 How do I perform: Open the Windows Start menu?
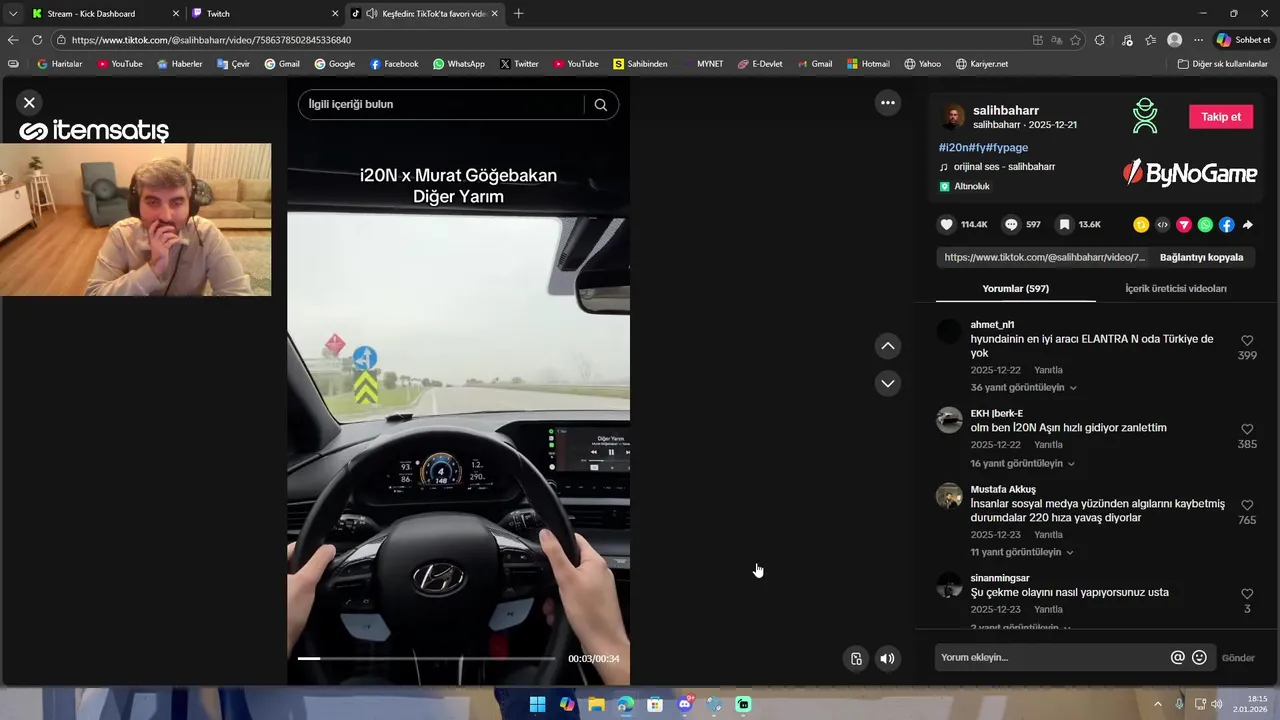tap(537, 704)
